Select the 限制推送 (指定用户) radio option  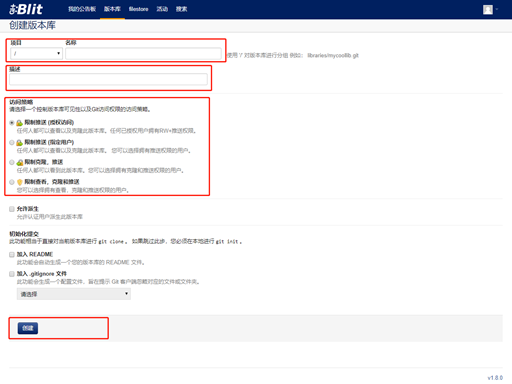point(12,142)
